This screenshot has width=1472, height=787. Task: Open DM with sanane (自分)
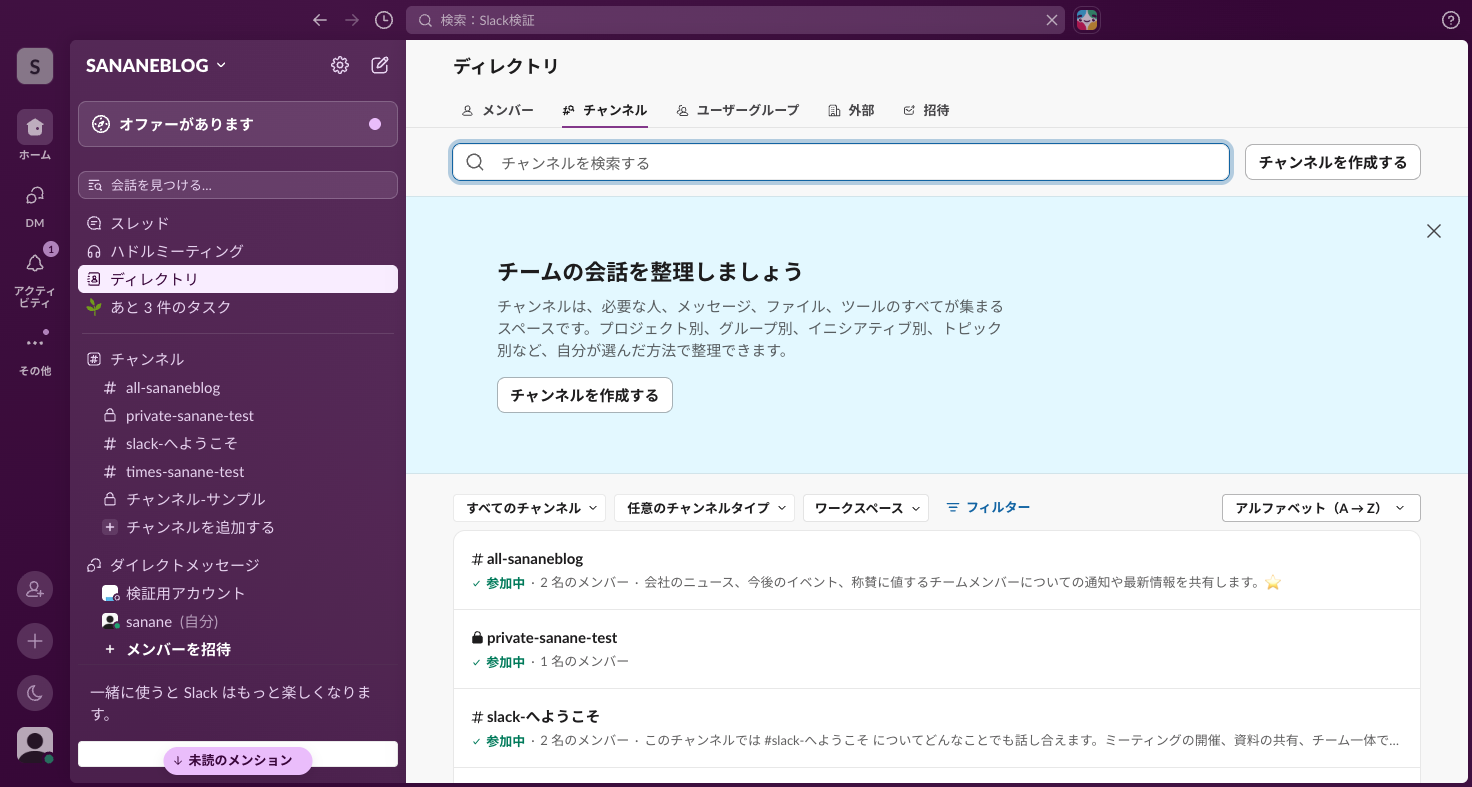pyautogui.click(x=238, y=621)
